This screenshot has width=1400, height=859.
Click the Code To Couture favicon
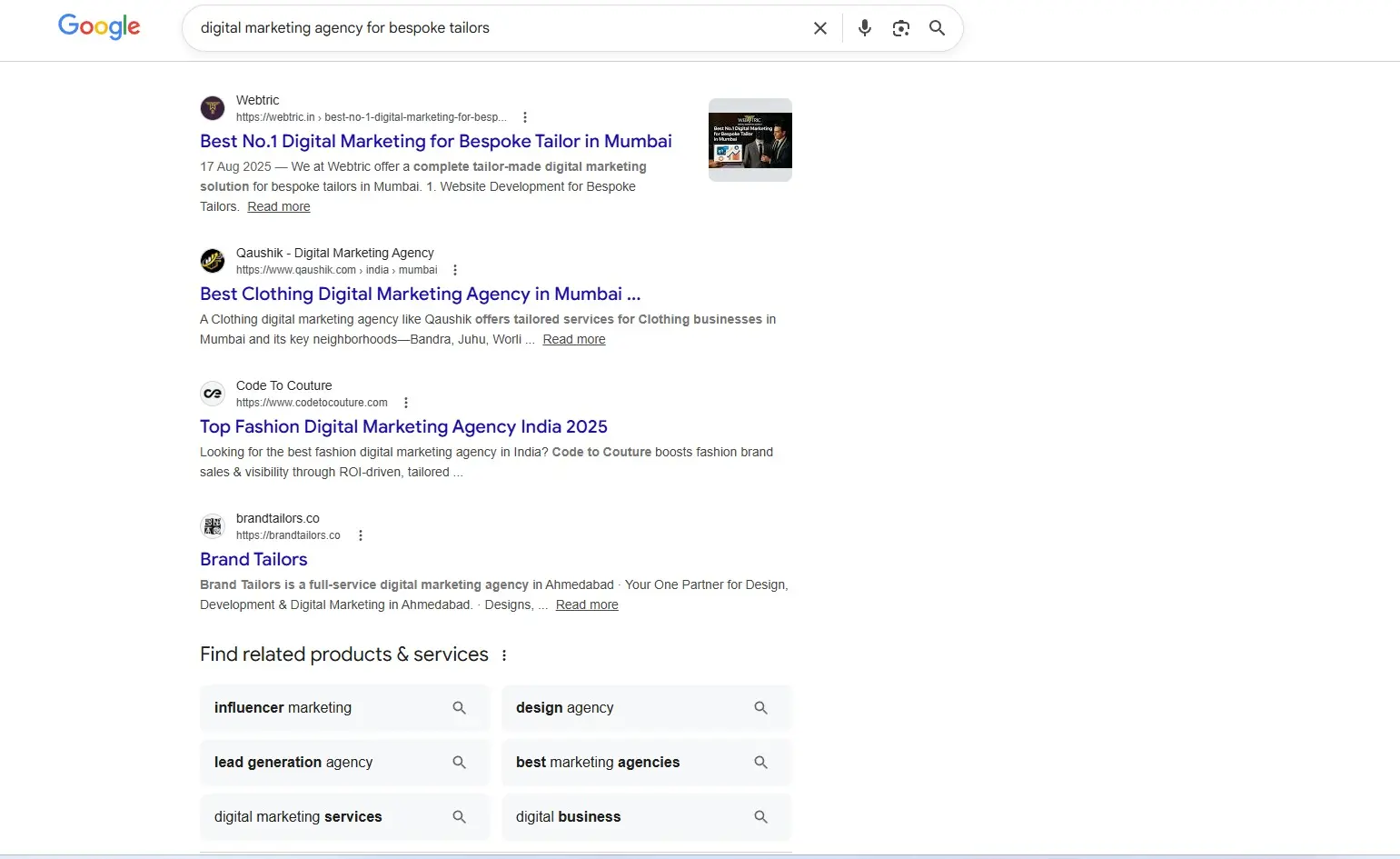[x=212, y=394]
